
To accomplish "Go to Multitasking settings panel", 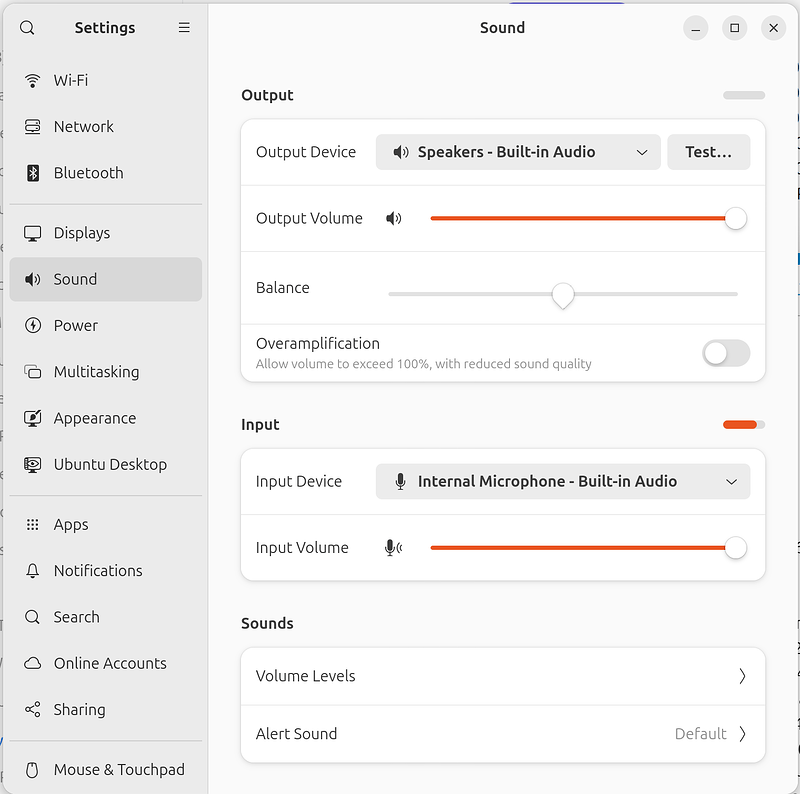I will [x=96, y=372].
